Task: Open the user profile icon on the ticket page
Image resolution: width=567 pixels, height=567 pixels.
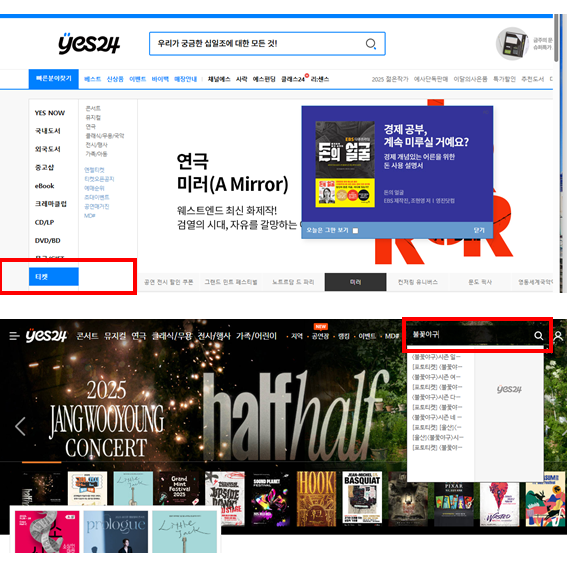Action: [x=558, y=336]
